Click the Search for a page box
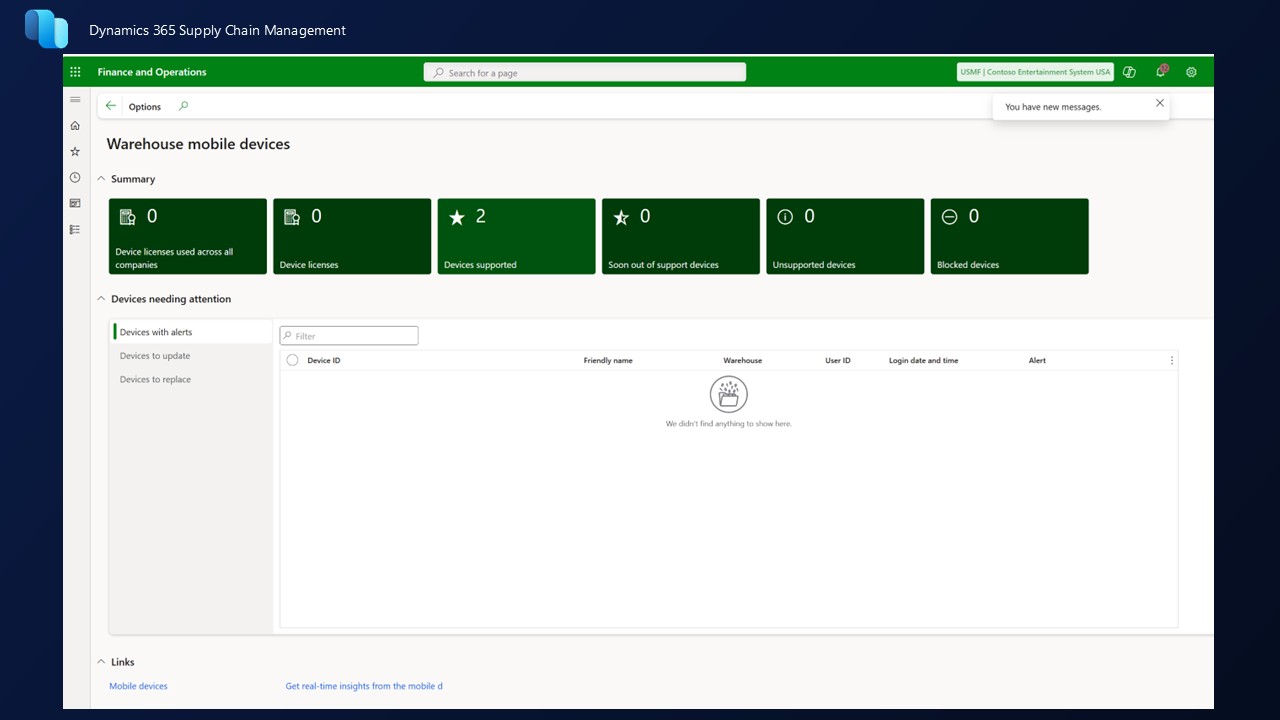Screen dimensions: 1280x720 click(x=585, y=72)
